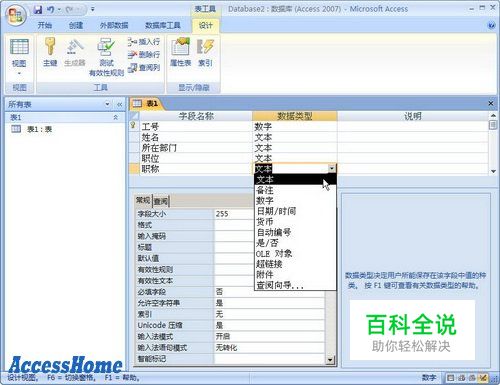Image resolution: width=500 pixels, height=385 pixels.
Task: Click the properties pane scroll down arrow
Action: [330, 360]
